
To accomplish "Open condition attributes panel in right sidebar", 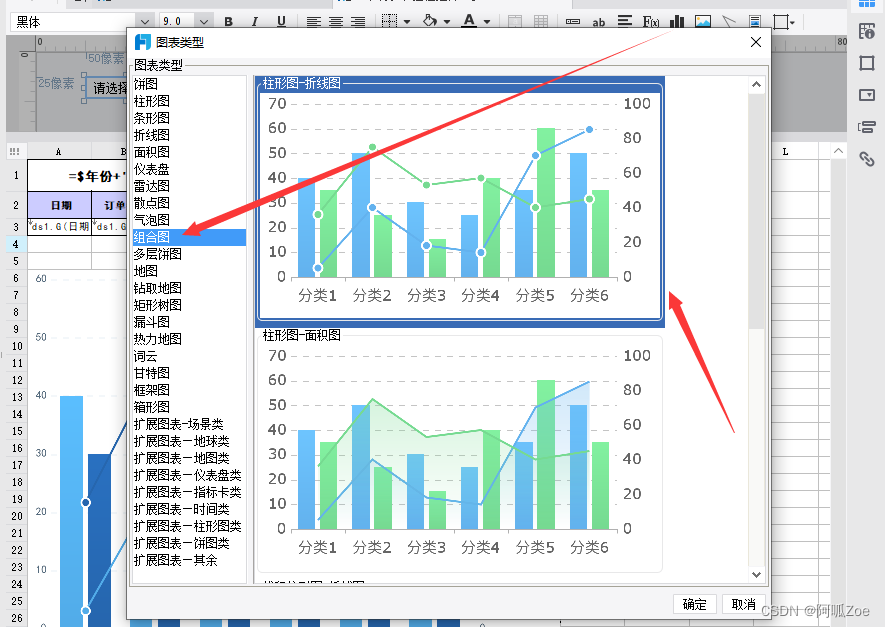I will (867, 126).
